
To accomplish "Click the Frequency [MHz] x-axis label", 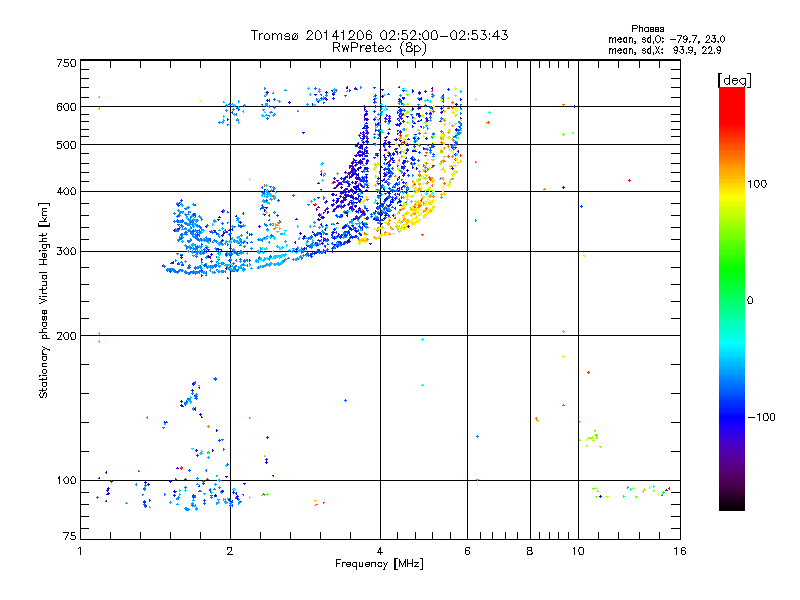I will [x=379, y=565].
